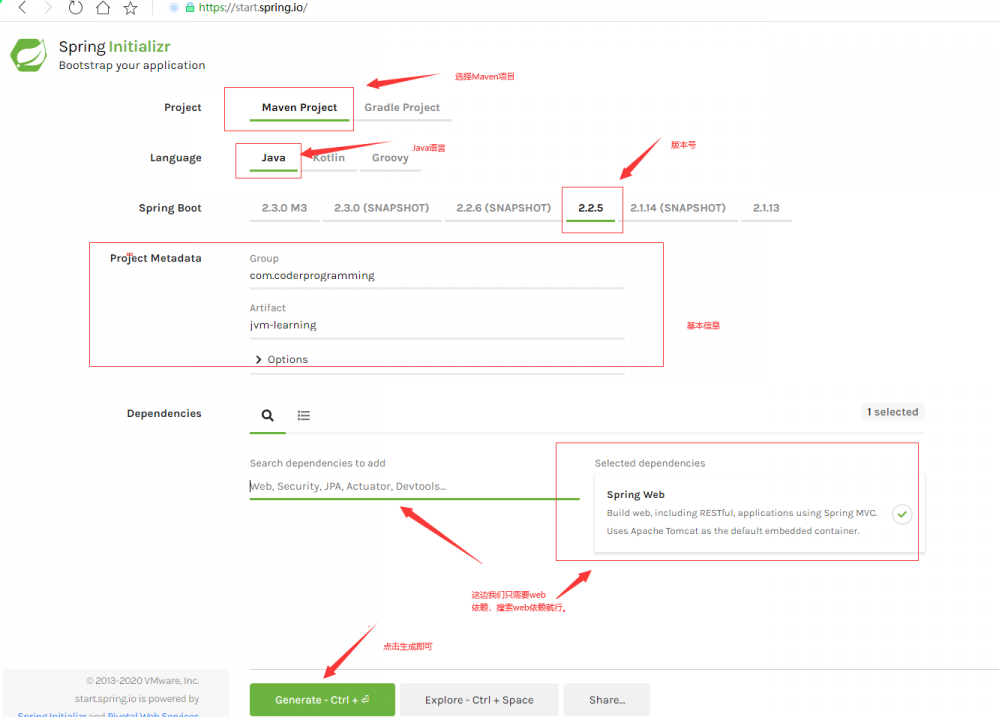Select the search dependencies magnifier tab
The image size is (999, 717).
click(x=268, y=416)
